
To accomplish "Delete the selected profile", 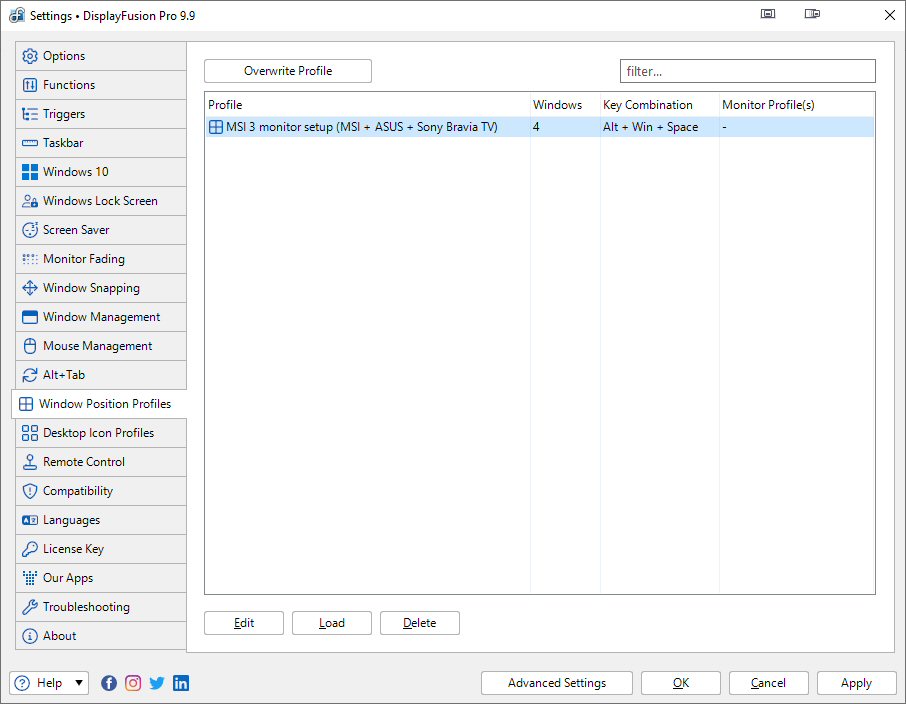I will click(x=420, y=623).
